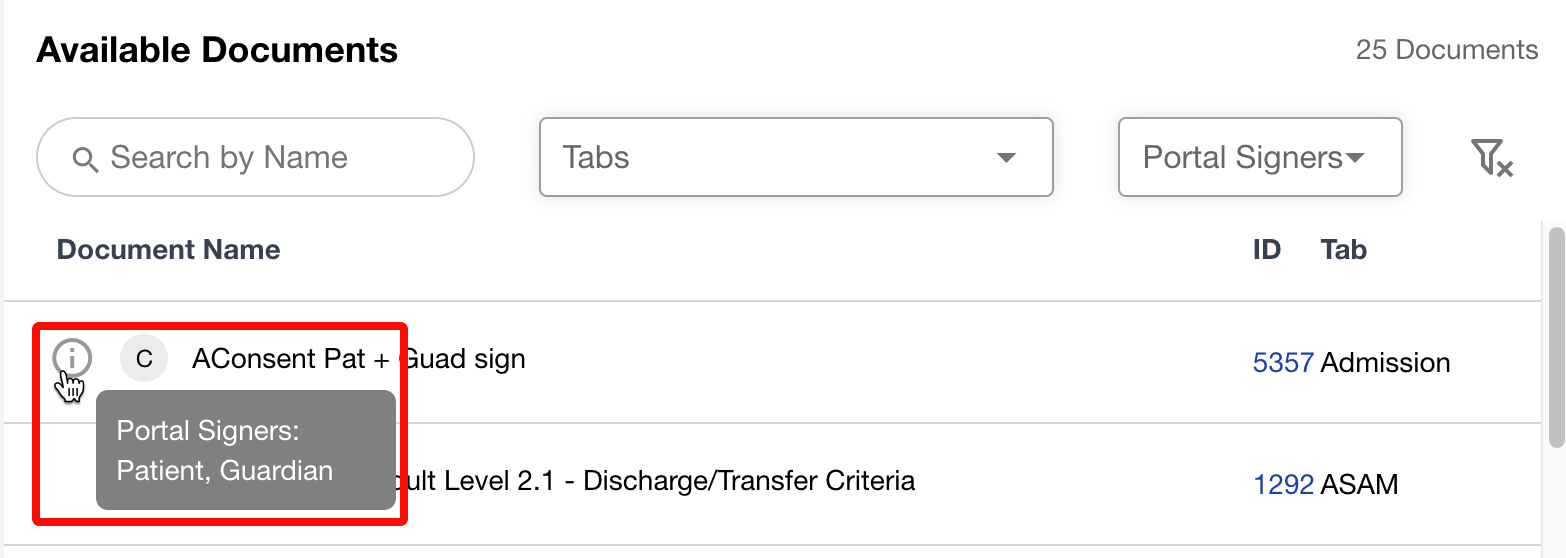
Task: Open document ID 1292 link
Action: pos(1283,484)
